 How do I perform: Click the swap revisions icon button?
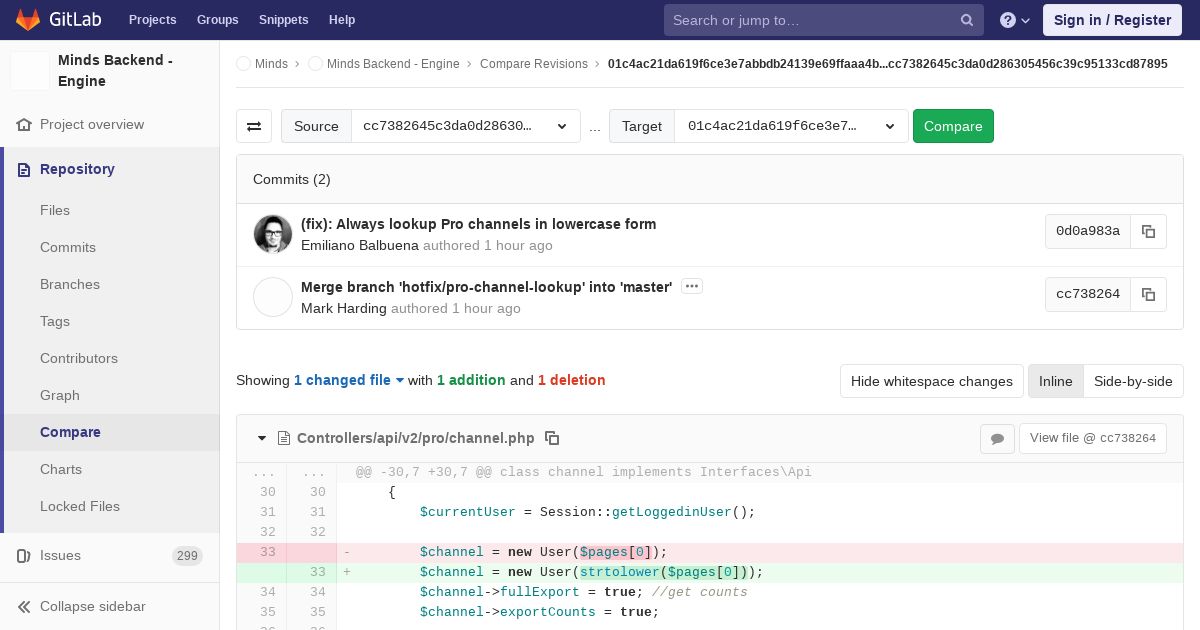click(x=254, y=126)
